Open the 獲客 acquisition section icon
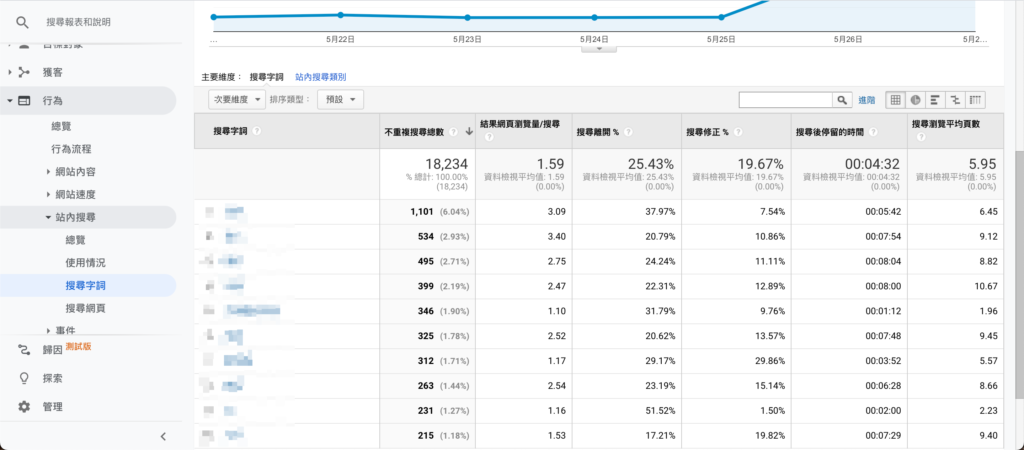Viewport: 1024px width, 450px height. pyautogui.click(x=24, y=72)
